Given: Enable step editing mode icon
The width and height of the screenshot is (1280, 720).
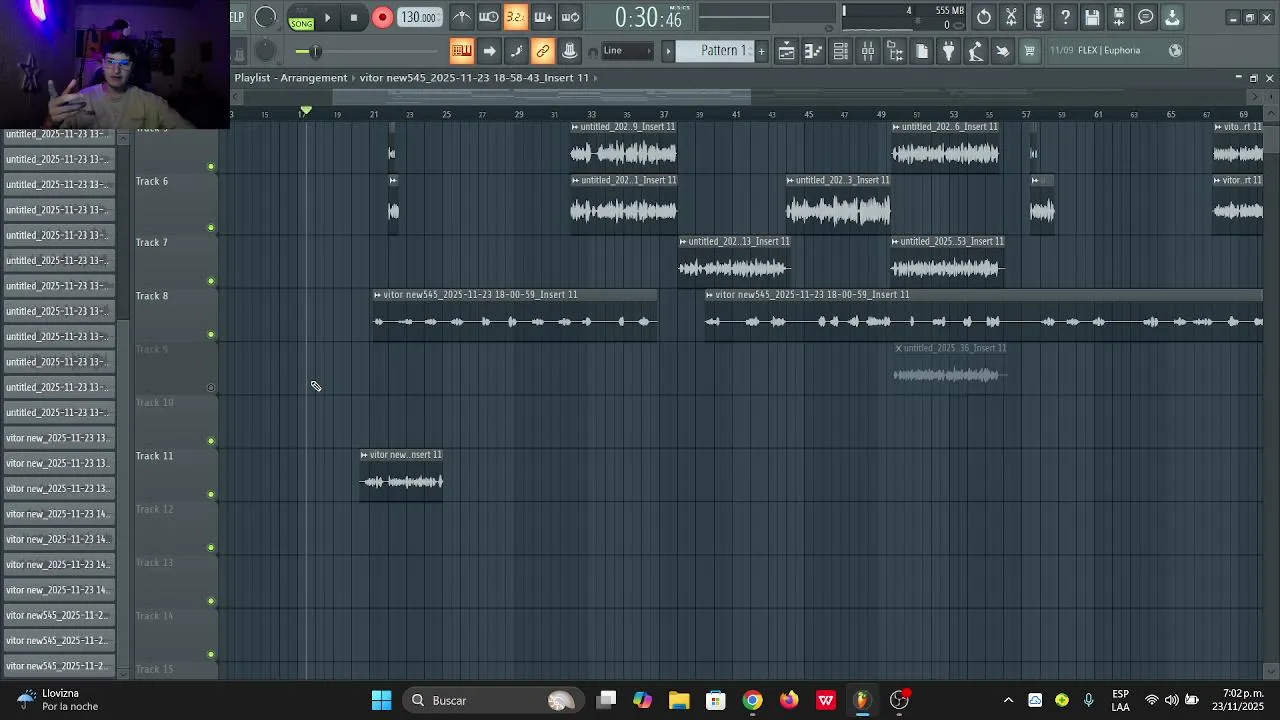Looking at the screenshot, I should pyautogui.click(x=516, y=51).
